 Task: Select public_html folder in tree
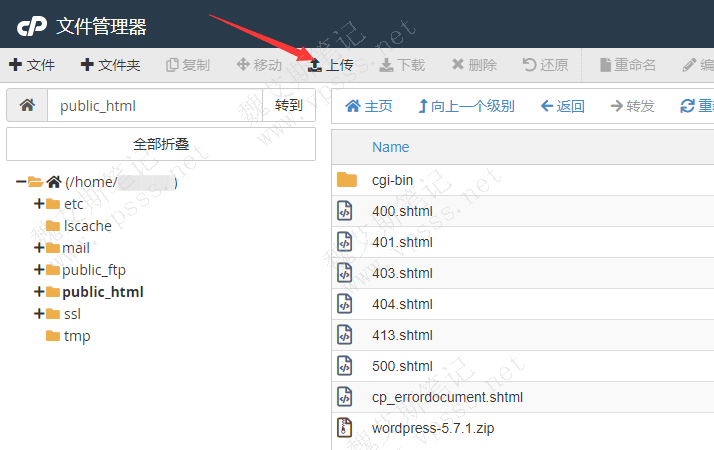coord(103,292)
